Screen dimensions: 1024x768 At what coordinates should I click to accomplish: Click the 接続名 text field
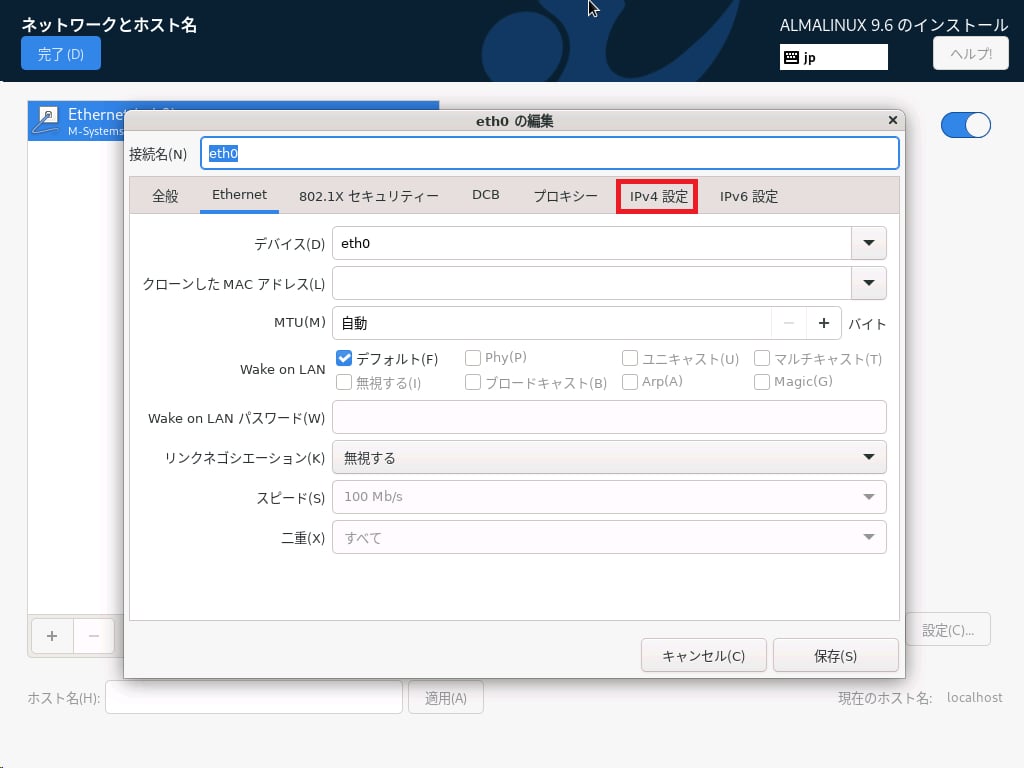click(550, 153)
